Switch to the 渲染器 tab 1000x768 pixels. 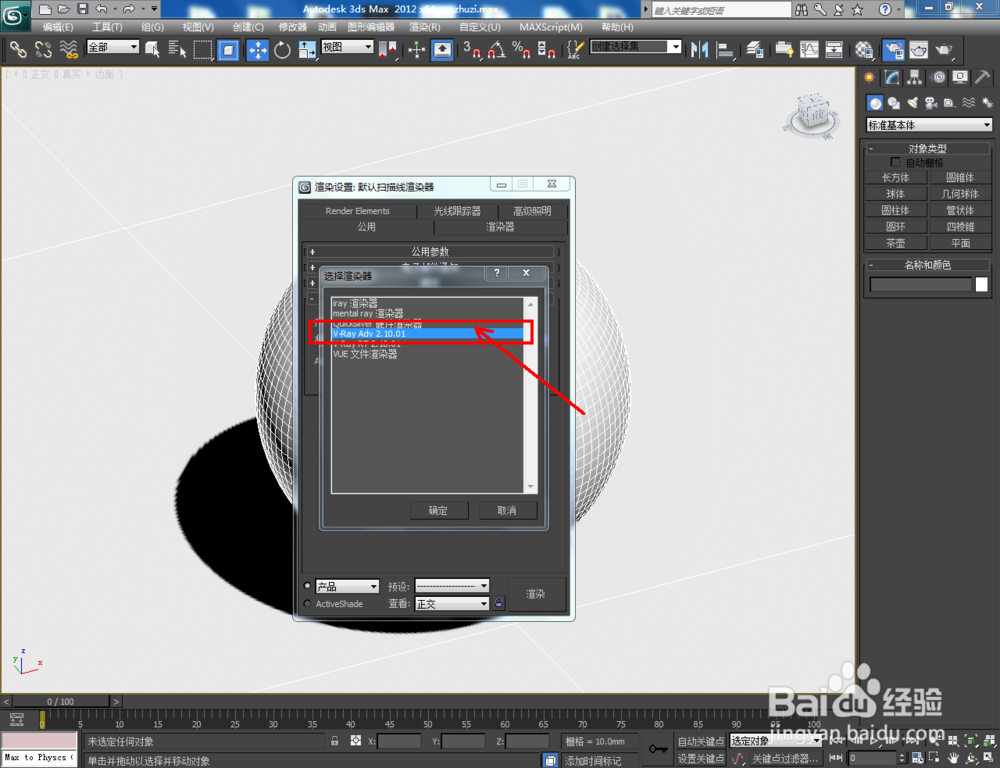(500, 227)
